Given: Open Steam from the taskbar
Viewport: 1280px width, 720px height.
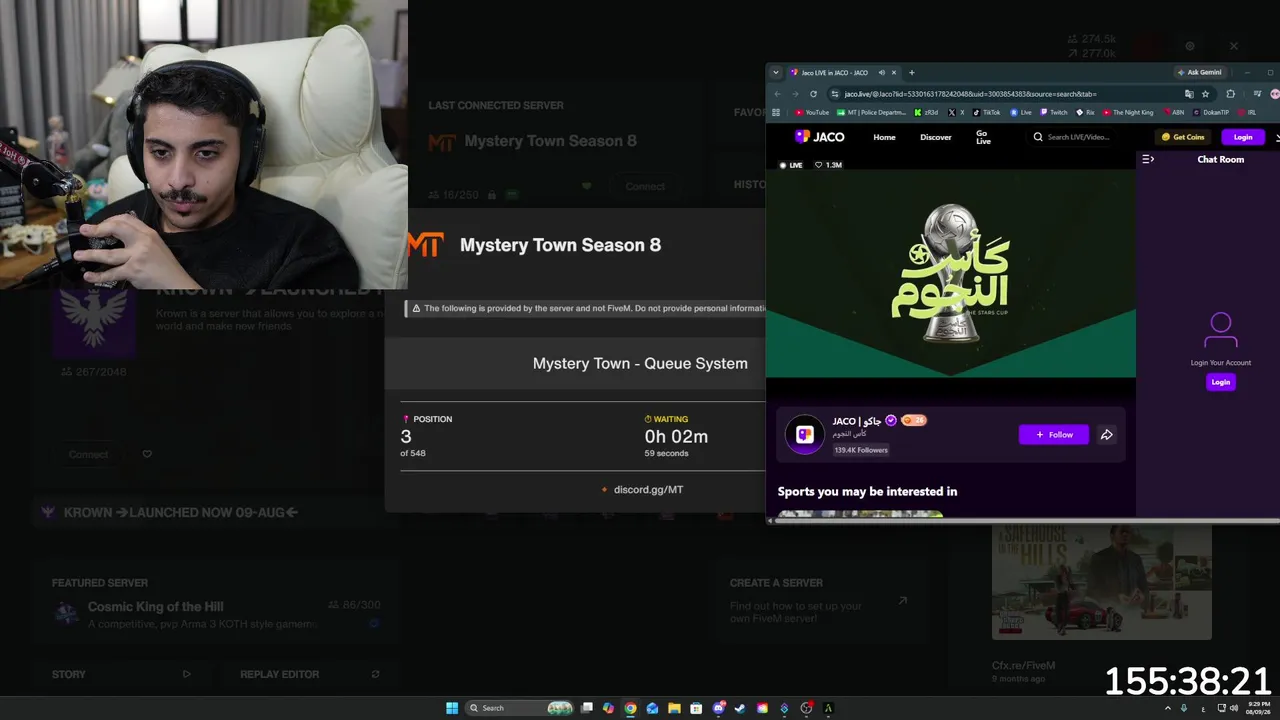Looking at the screenshot, I should point(740,708).
